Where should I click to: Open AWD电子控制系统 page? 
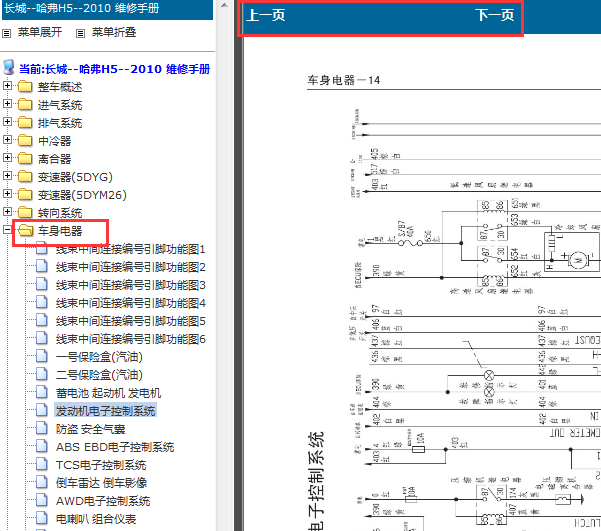[103, 501]
